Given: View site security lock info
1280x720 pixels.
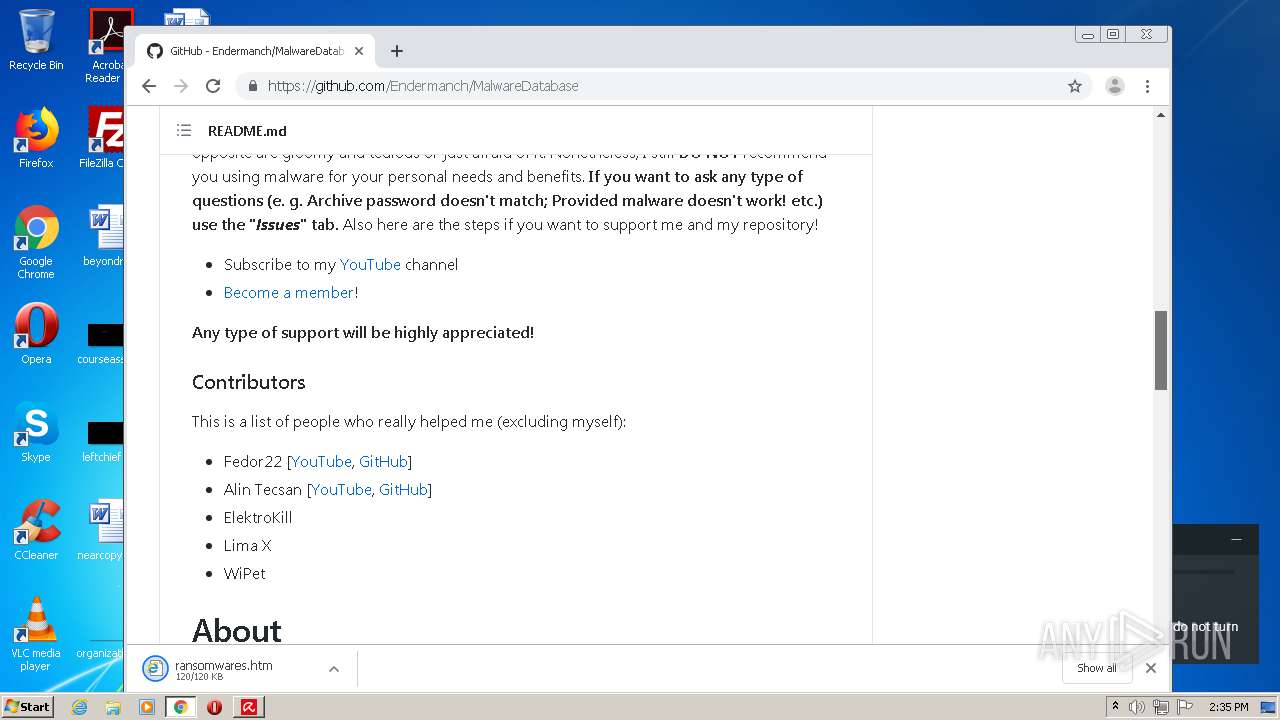Looking at the screenshot, I should [x=253, y=86].
